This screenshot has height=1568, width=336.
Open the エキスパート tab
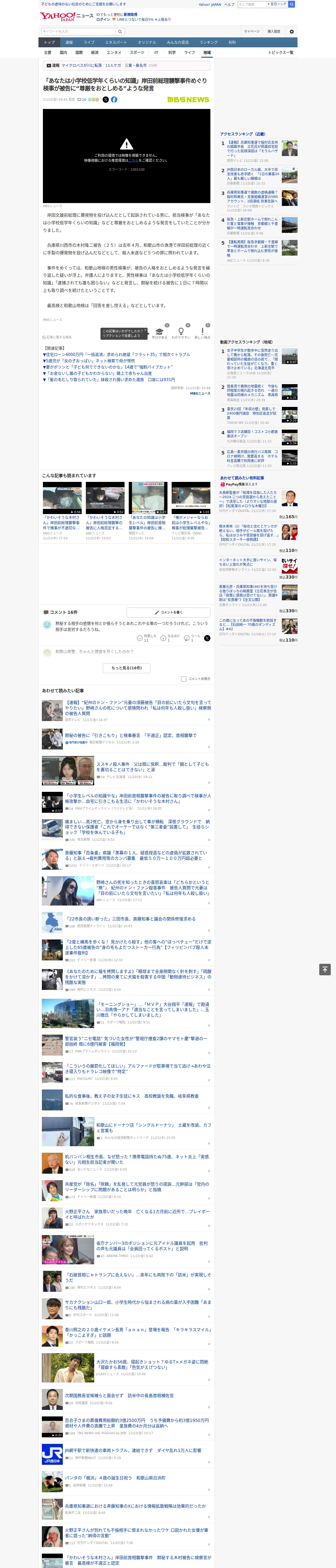tap(116, 43)
